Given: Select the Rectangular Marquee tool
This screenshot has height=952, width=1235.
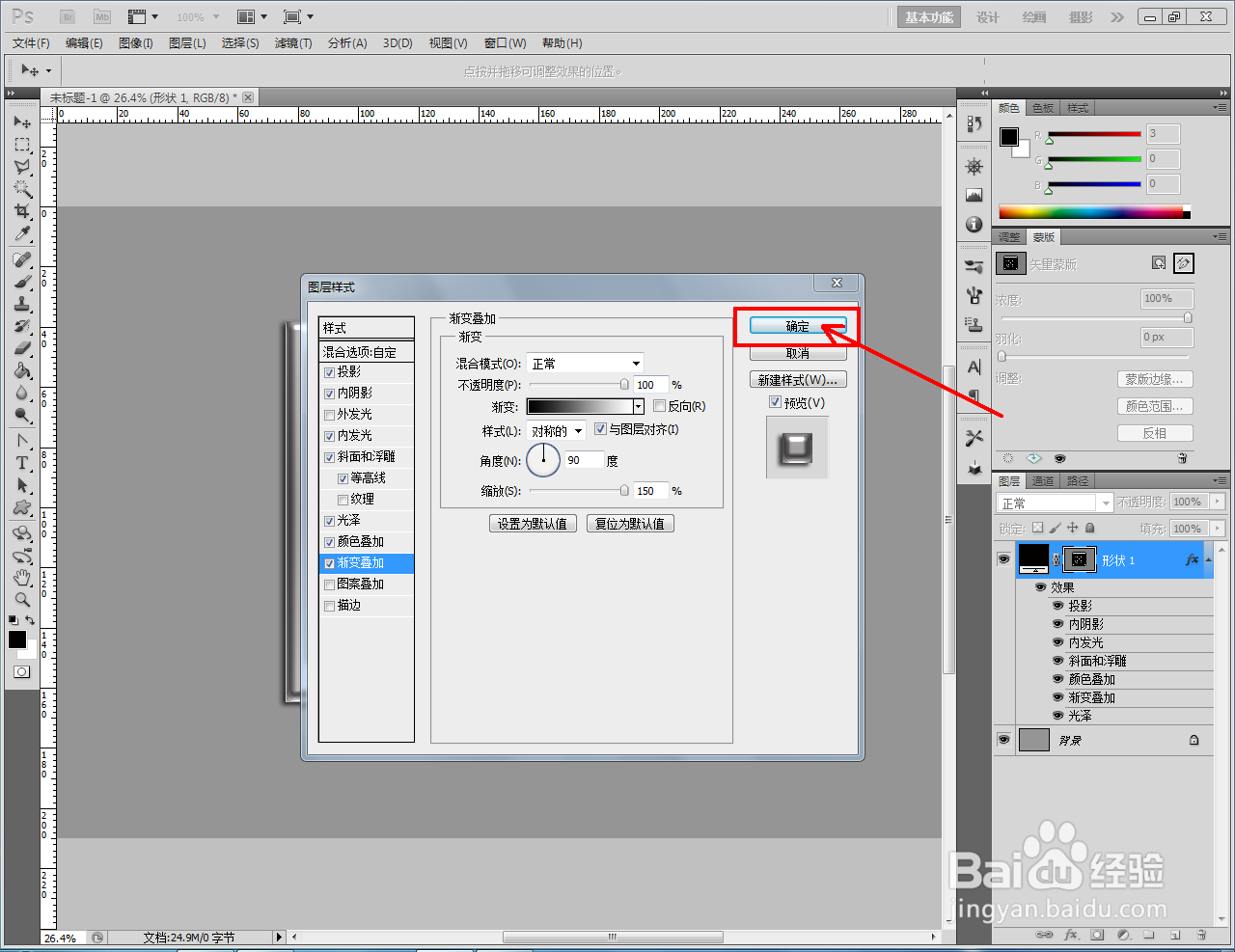Looking at the screenshot, I should (x=22, y=145).
